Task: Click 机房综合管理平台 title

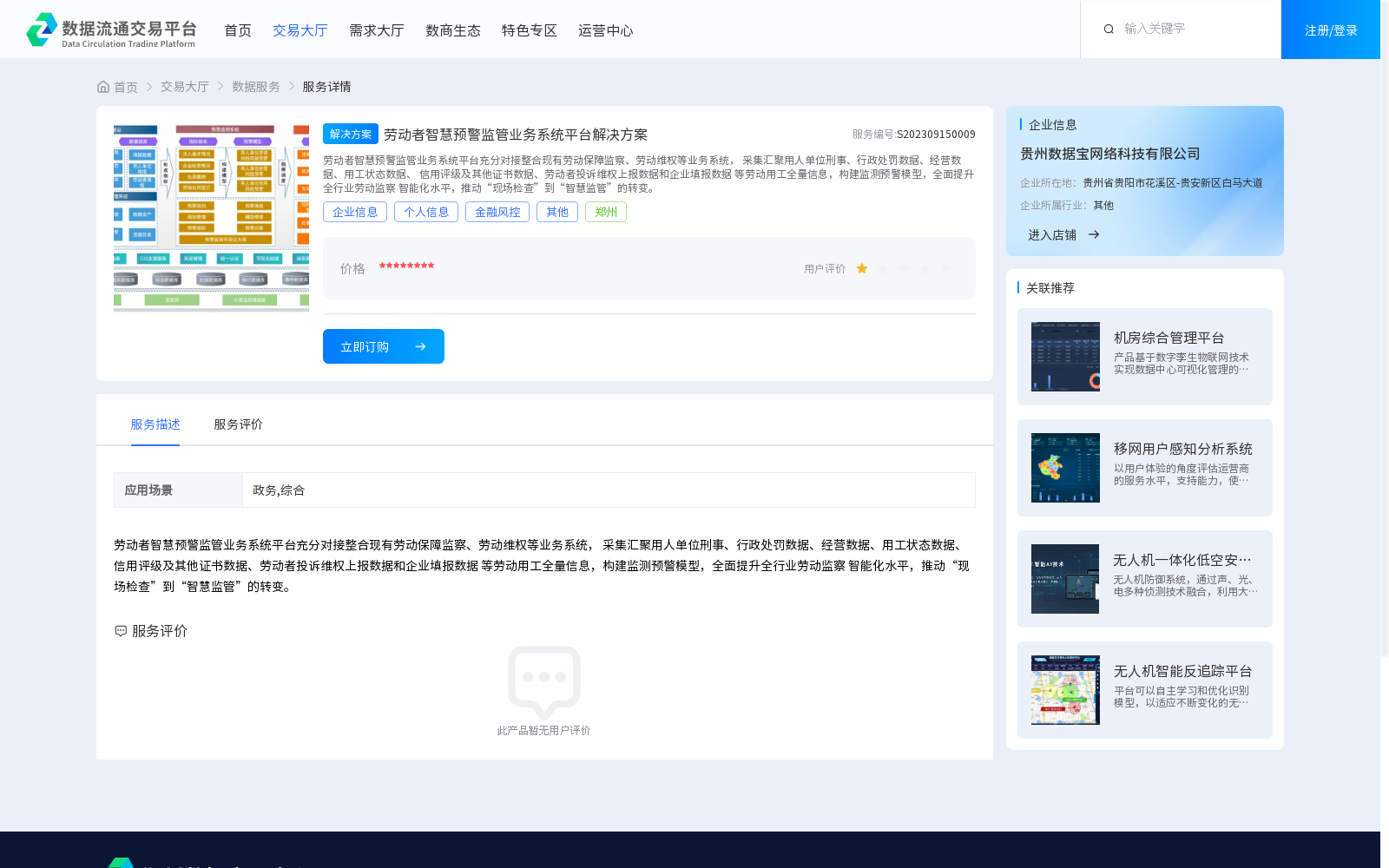Action: pos(1168,338)
